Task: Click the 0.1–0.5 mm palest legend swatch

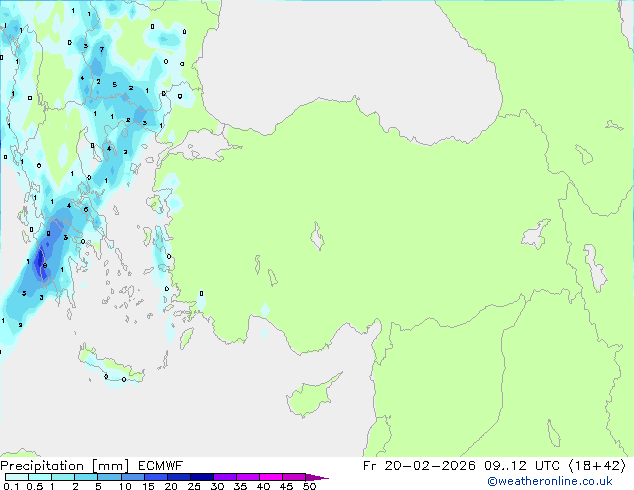Action: pos(17,477)
